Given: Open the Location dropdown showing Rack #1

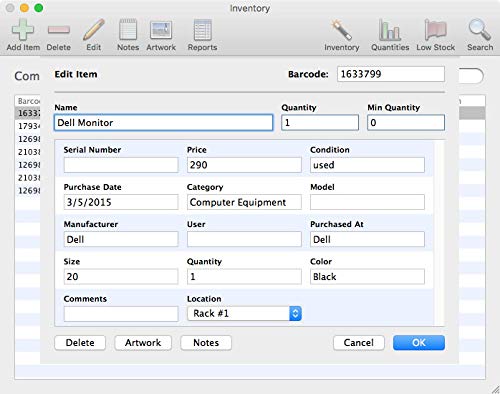Looking at the screenshot, I should coord(244,314).
